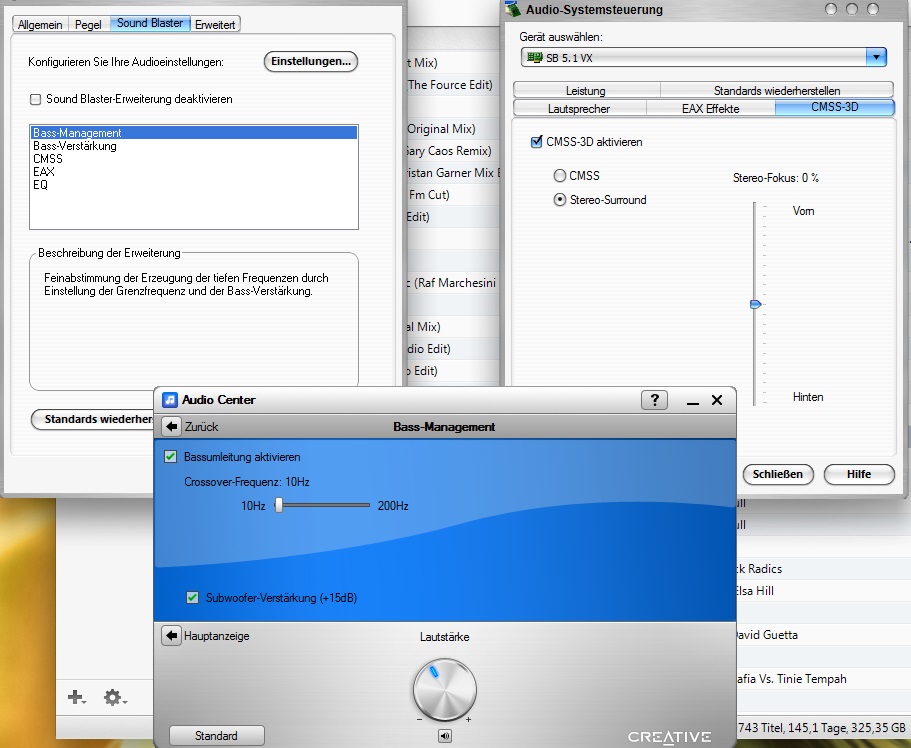Uncheck CMSS-3D aktivieren
This screenshot has width=911, height=748.
537,142
